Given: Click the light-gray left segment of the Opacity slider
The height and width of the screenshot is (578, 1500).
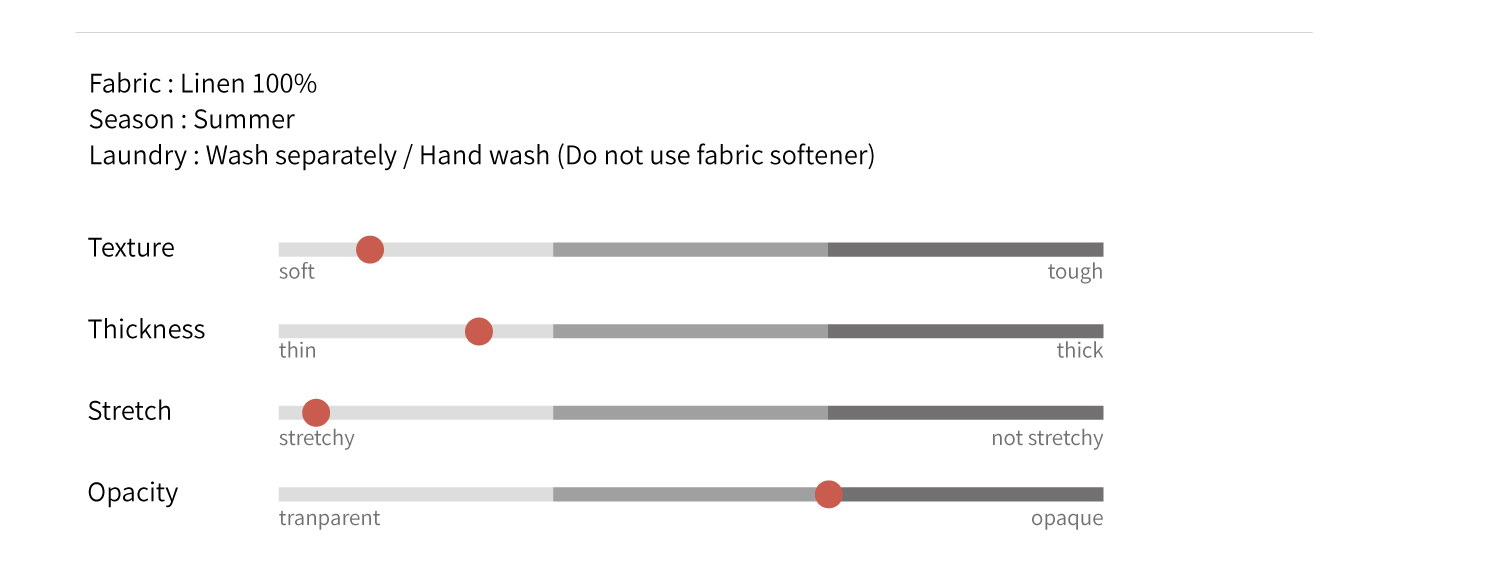Looking at the screenshot, I should [x=415, y=494].
